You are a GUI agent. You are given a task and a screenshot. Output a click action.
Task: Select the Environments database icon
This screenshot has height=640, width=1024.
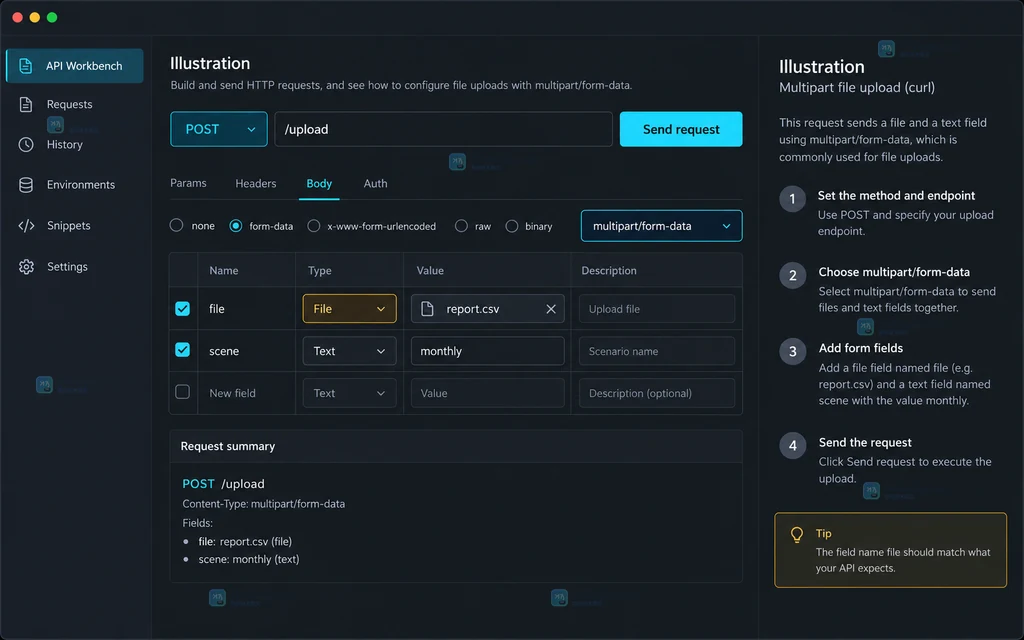click(25, 185)
